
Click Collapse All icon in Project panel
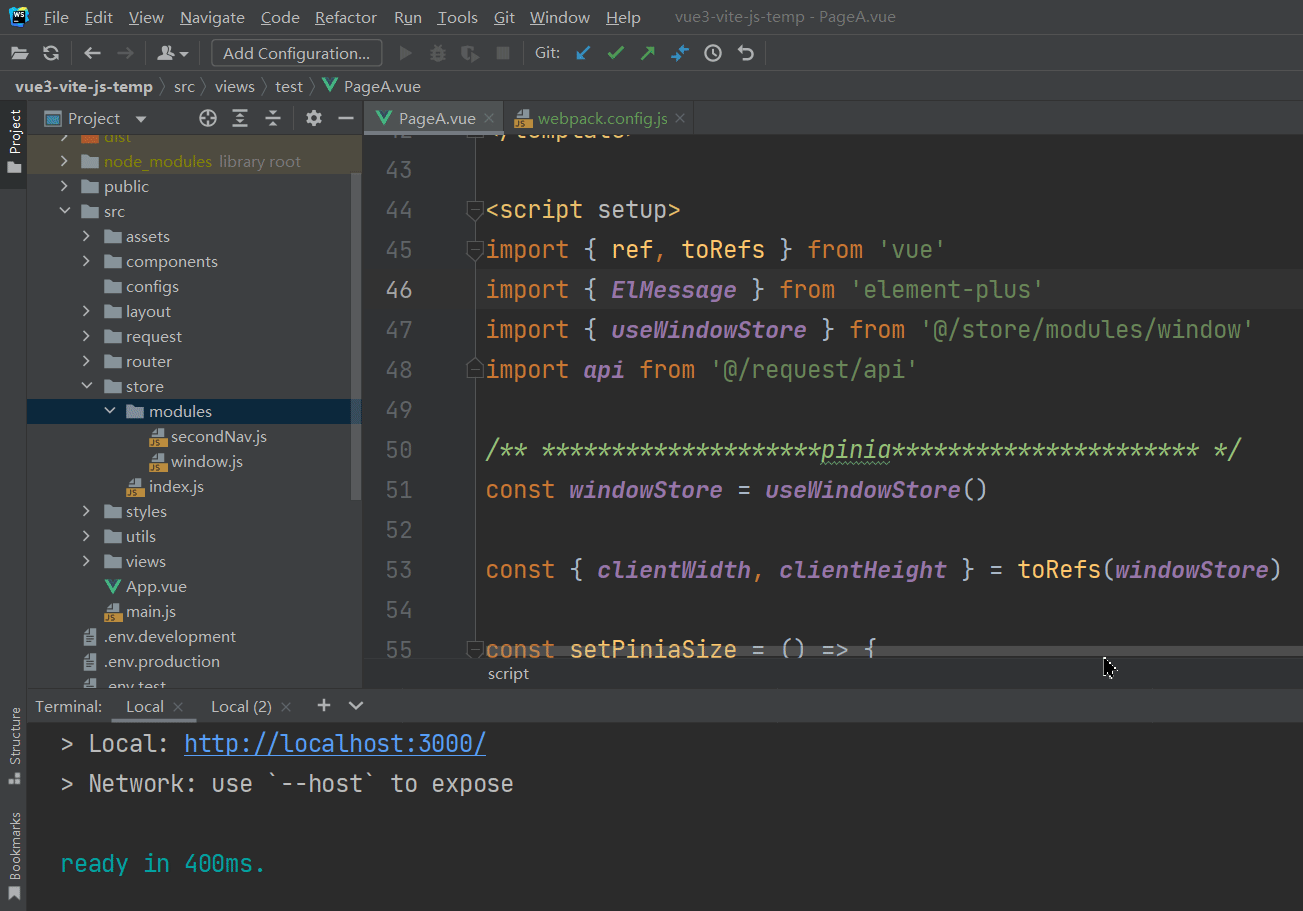tap(273, 118)
